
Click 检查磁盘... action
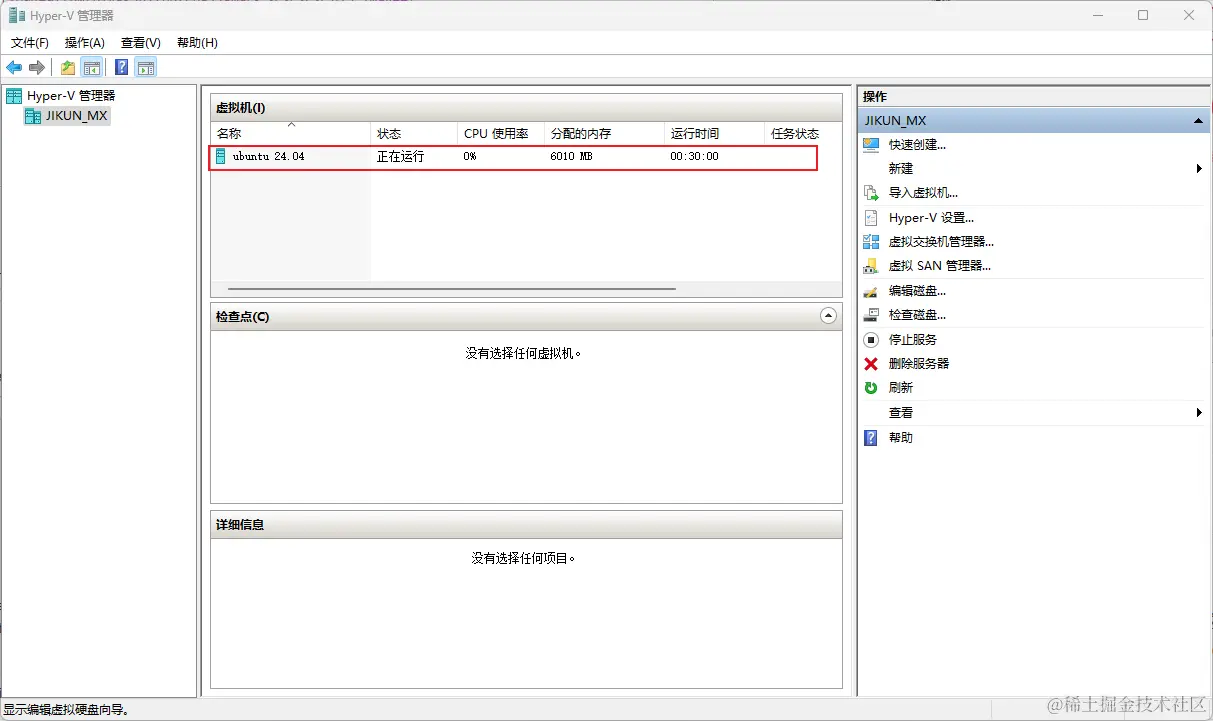pyautogui.click(x=917, y=315)
